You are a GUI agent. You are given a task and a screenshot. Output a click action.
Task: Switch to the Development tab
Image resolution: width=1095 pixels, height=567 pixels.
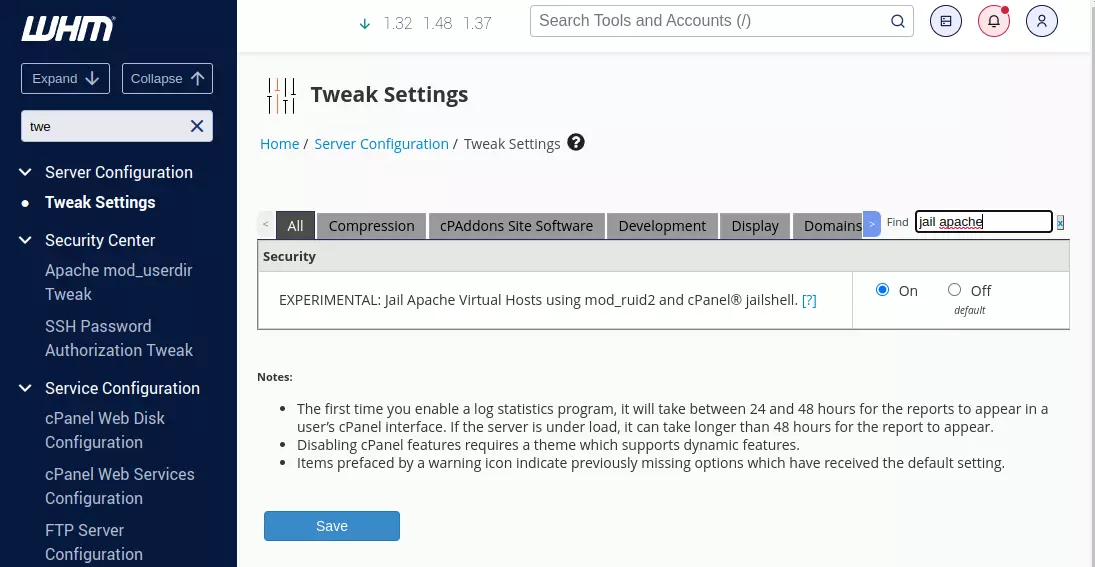(x=662, y=226)
